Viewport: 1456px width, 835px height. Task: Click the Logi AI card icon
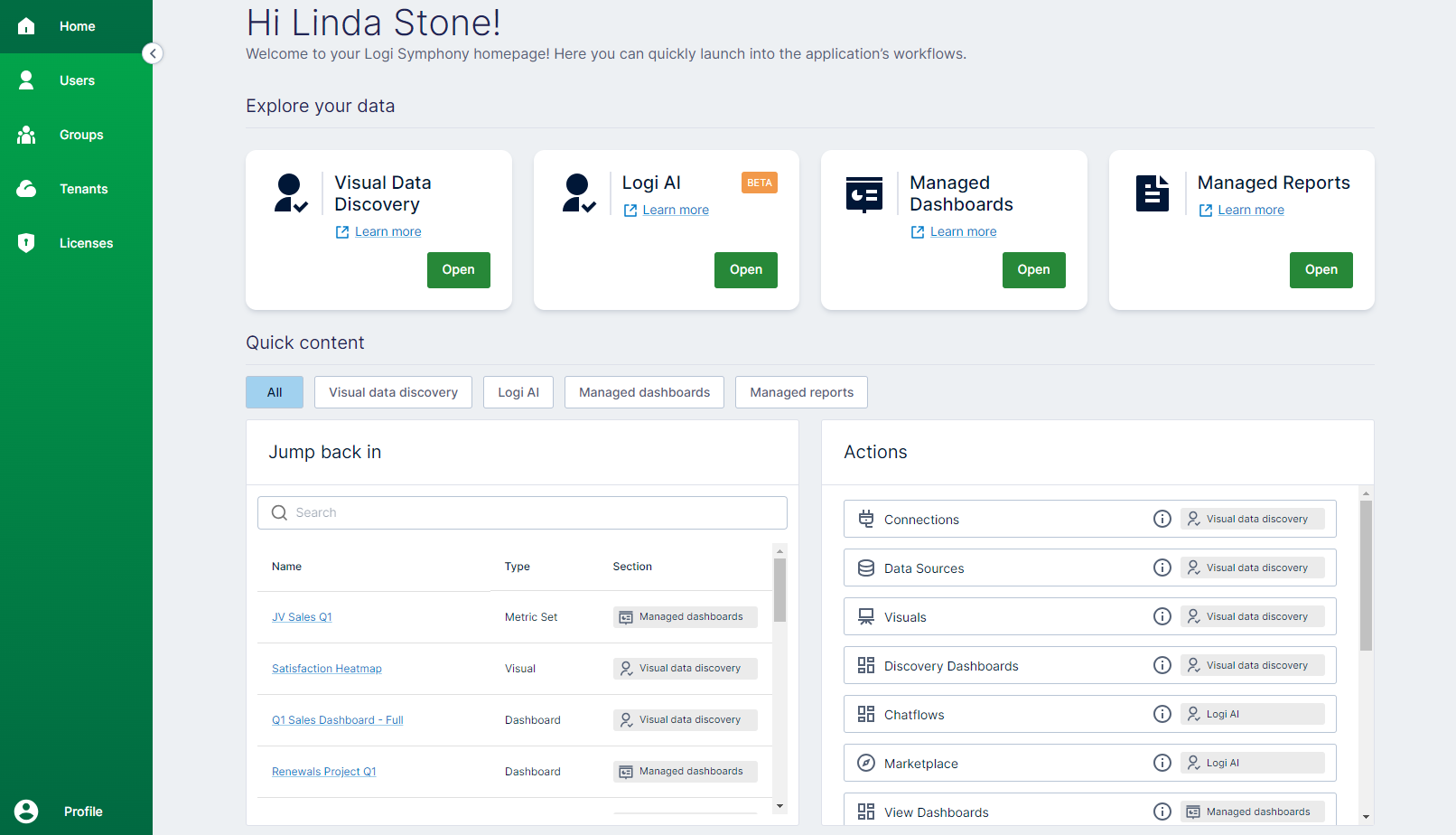578,193
